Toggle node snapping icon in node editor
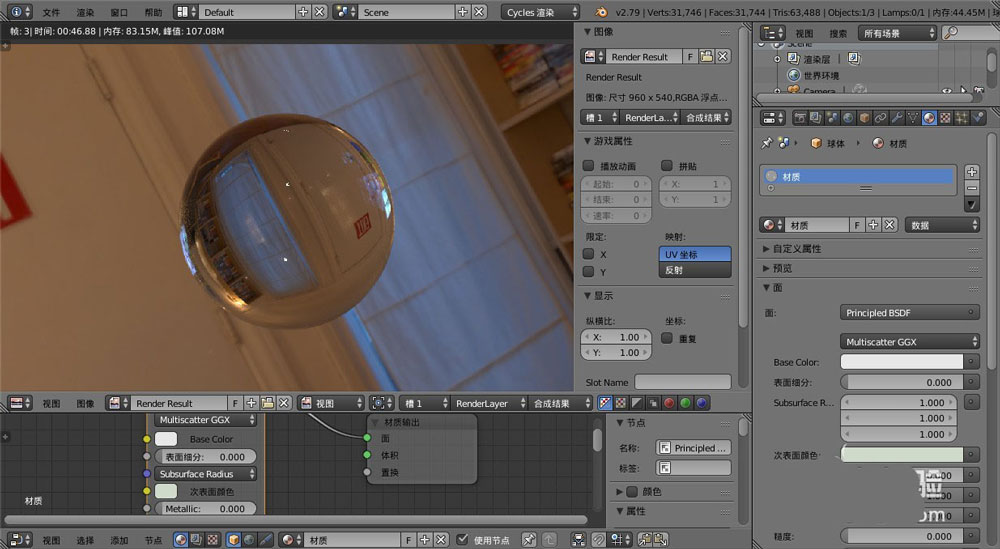This screenshot has width=1000, height=549. (x=598, y=540)
